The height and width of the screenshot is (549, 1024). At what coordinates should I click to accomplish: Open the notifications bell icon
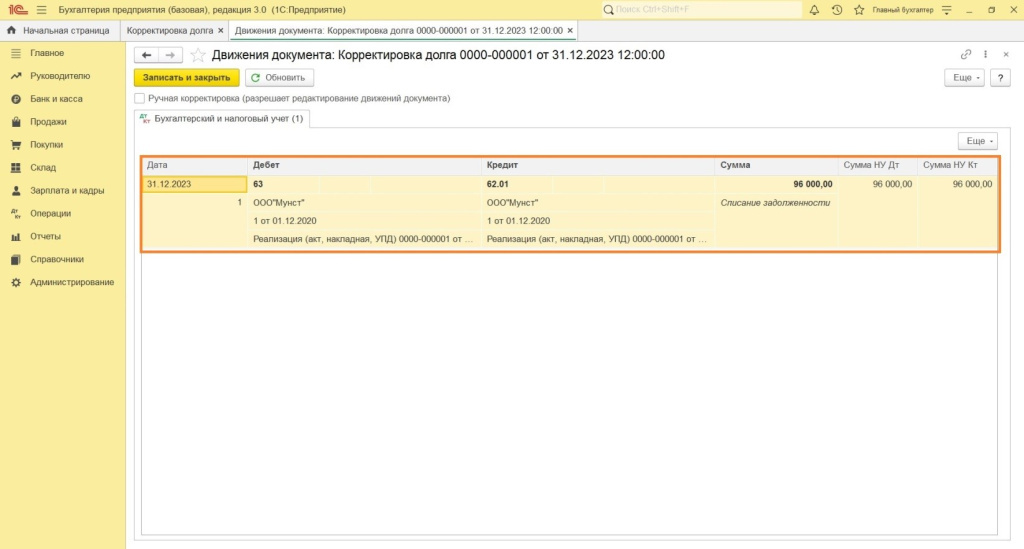814,10
